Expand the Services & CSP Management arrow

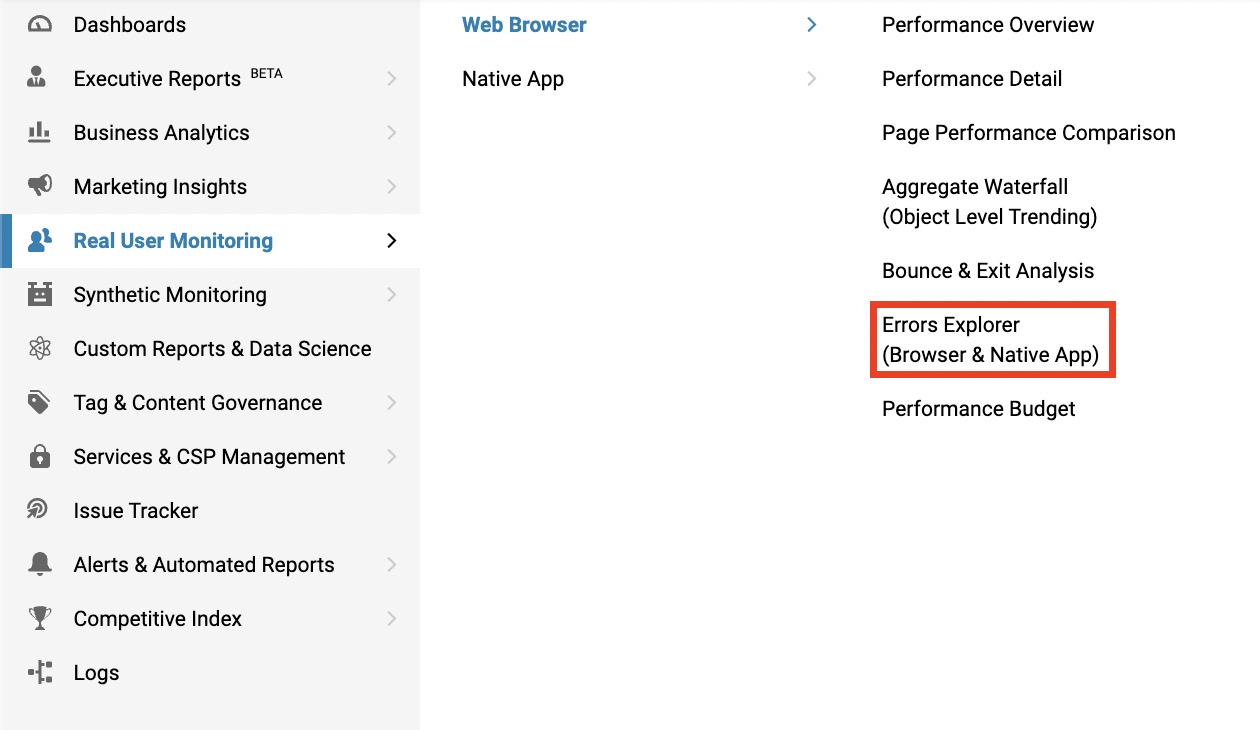pos(392,457)
